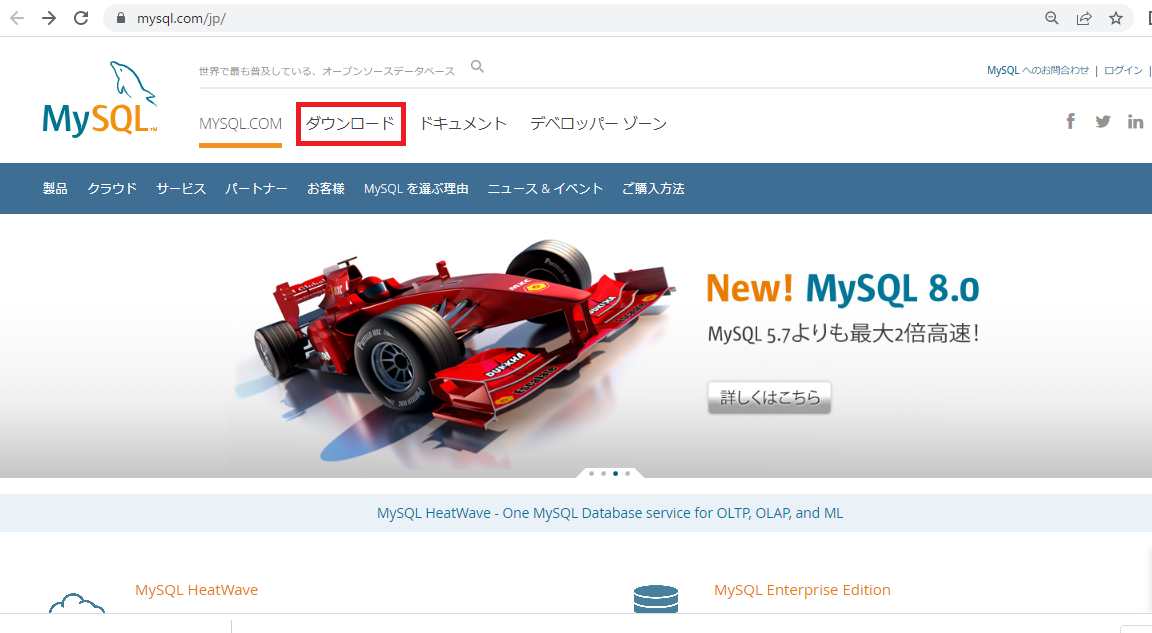Open the ダウンロード tab
The height and width of the screenshot is (633, 1152).
[x=350, y=123]
